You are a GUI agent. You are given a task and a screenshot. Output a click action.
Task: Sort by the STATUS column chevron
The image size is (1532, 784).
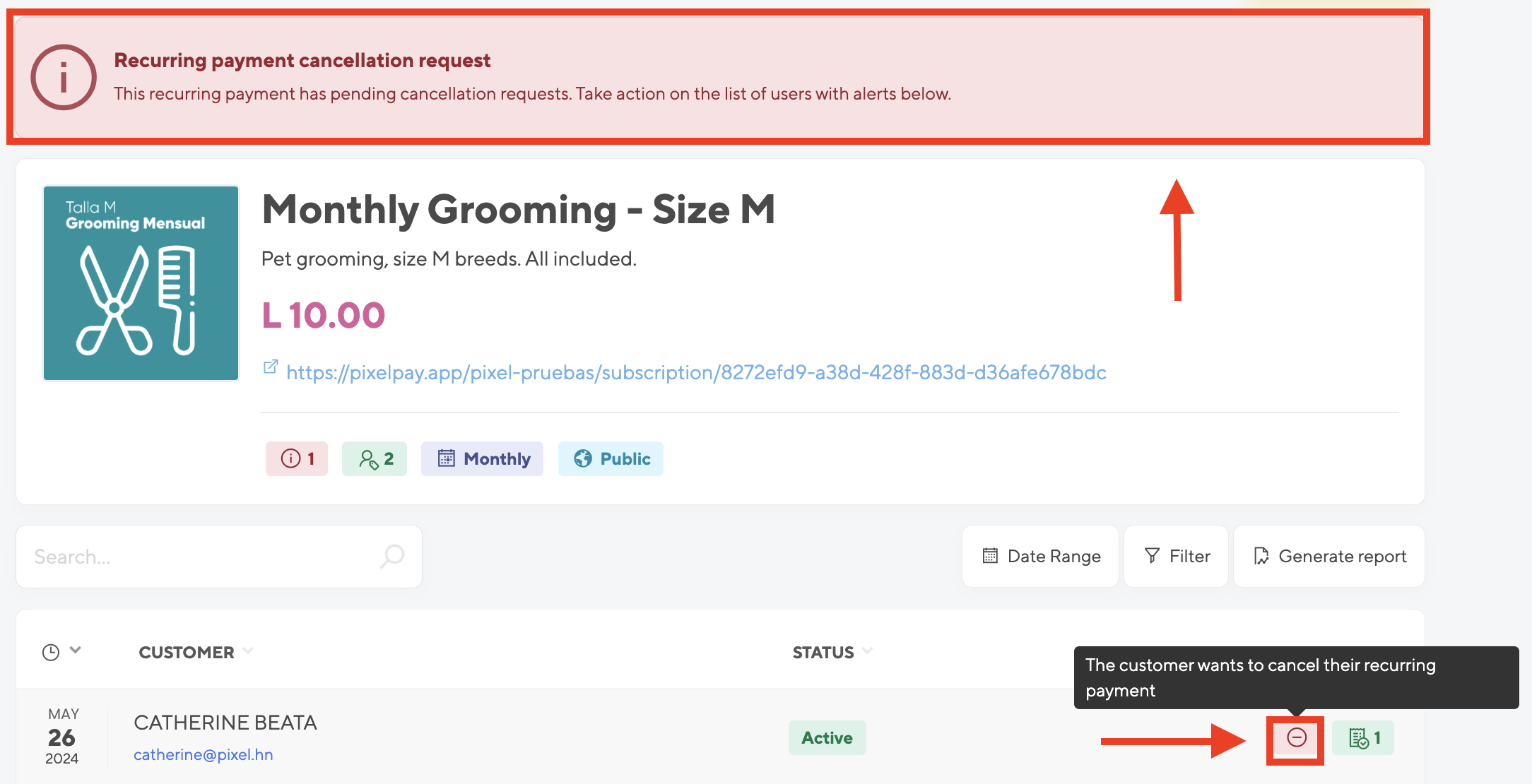[867, 651]
